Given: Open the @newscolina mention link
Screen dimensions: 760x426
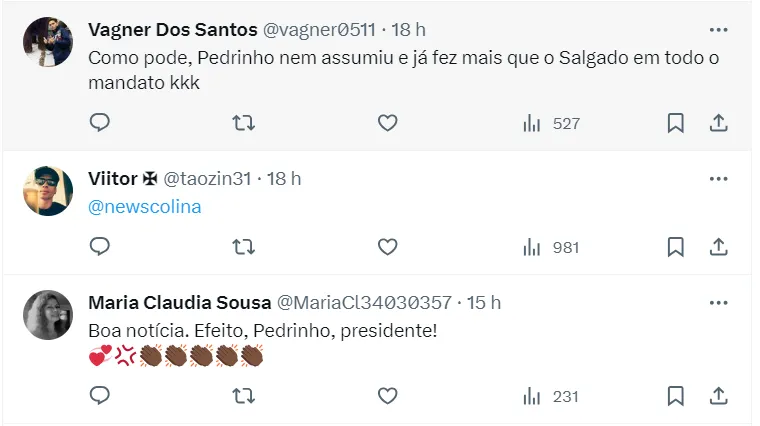Looking at the screenshot, I should pos(145,207).
